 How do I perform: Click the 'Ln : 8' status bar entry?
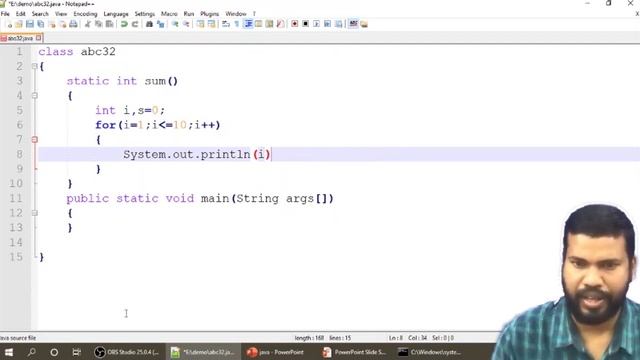coord(396,338)
